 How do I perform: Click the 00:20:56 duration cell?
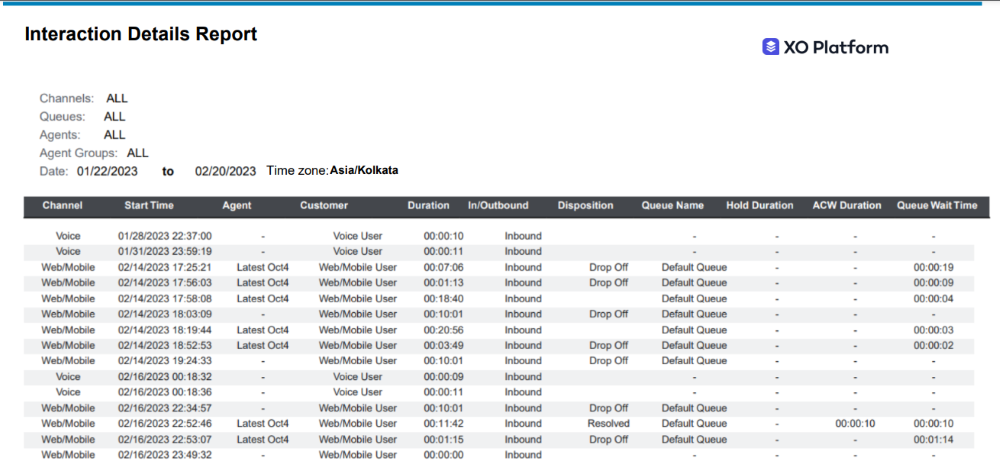pyautogui.click(x=443, y=330)
